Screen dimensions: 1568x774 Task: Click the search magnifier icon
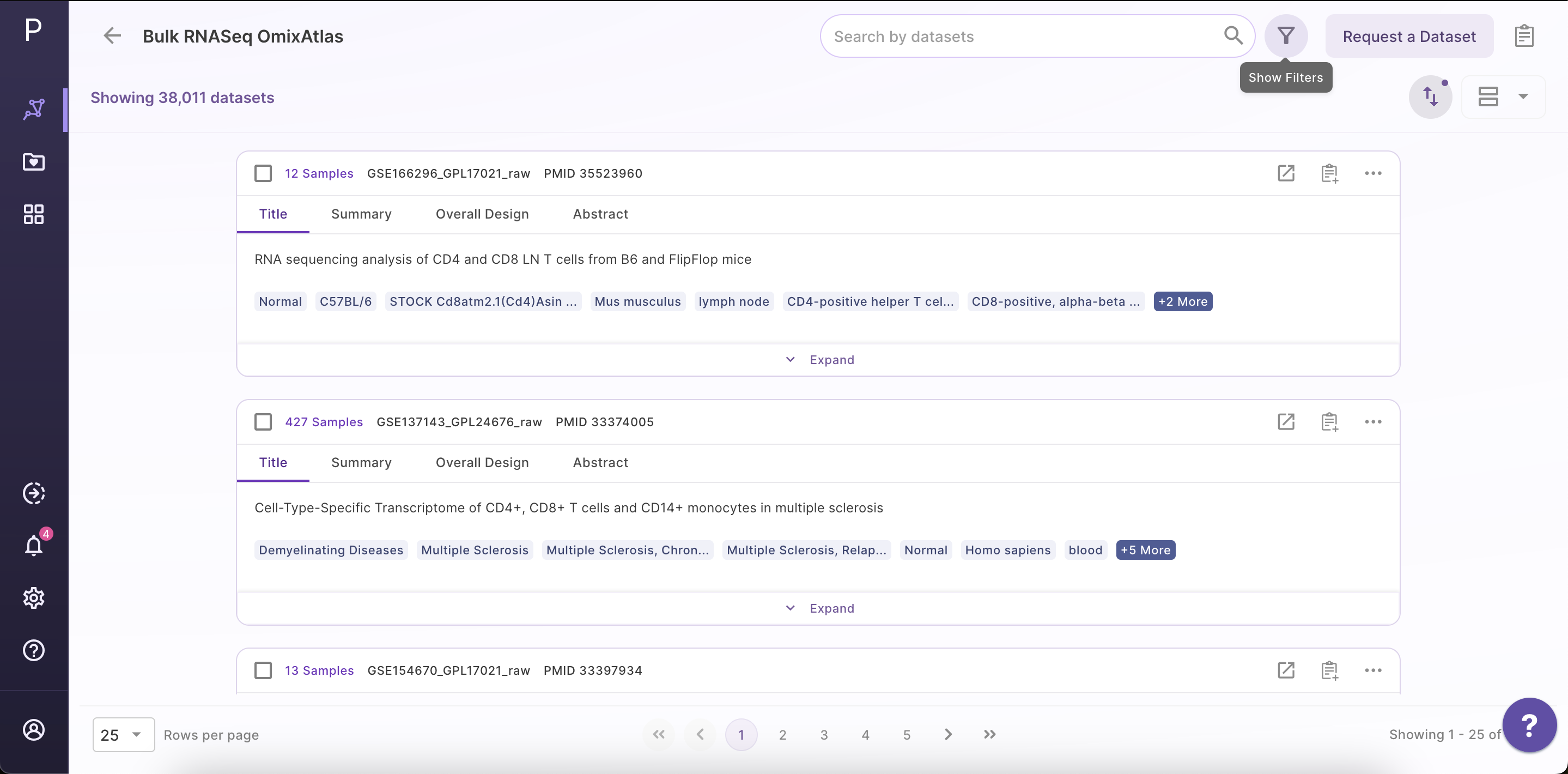pos(1233,36)
